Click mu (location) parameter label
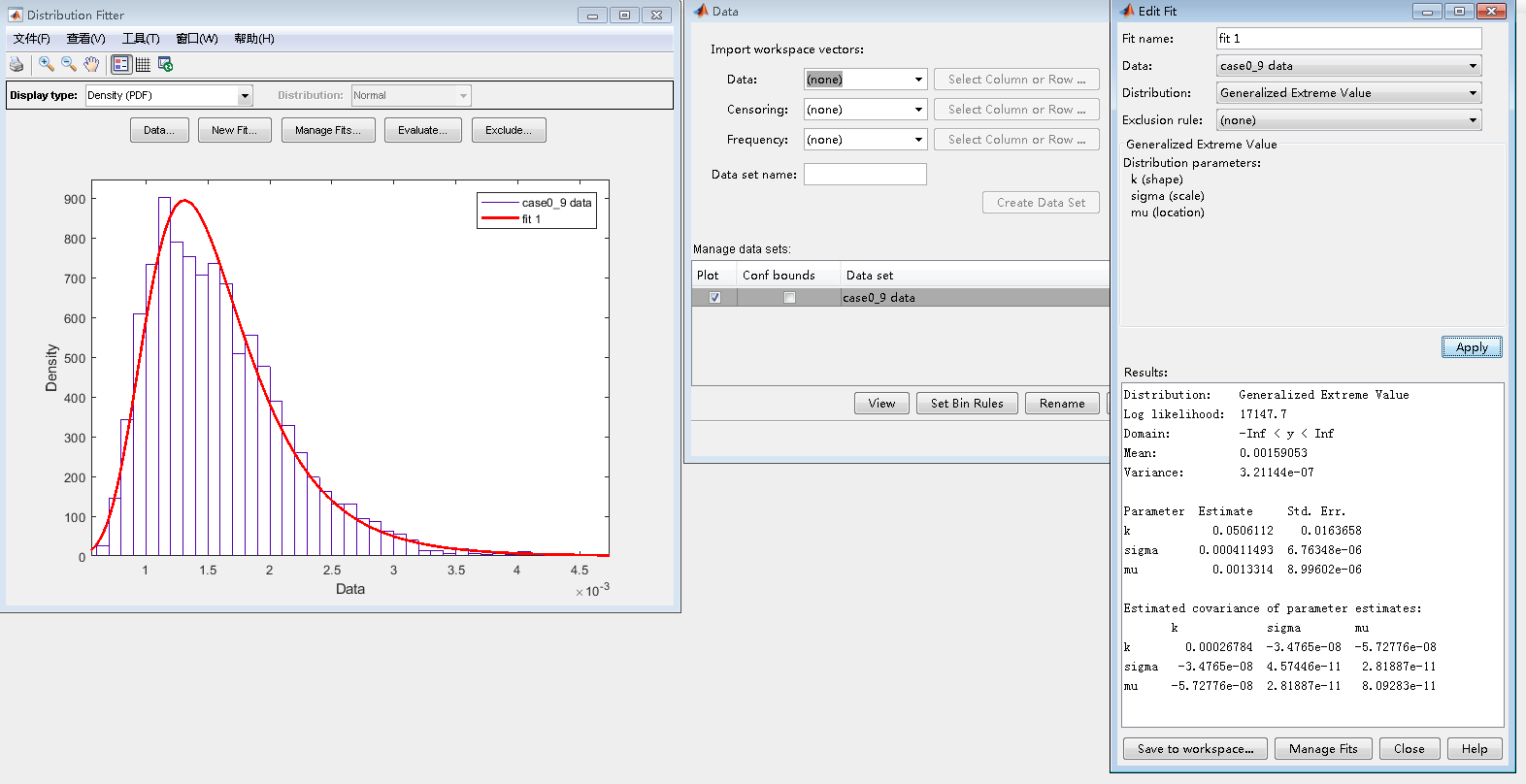The image size is (1526, 784). tap(1168, 212)
